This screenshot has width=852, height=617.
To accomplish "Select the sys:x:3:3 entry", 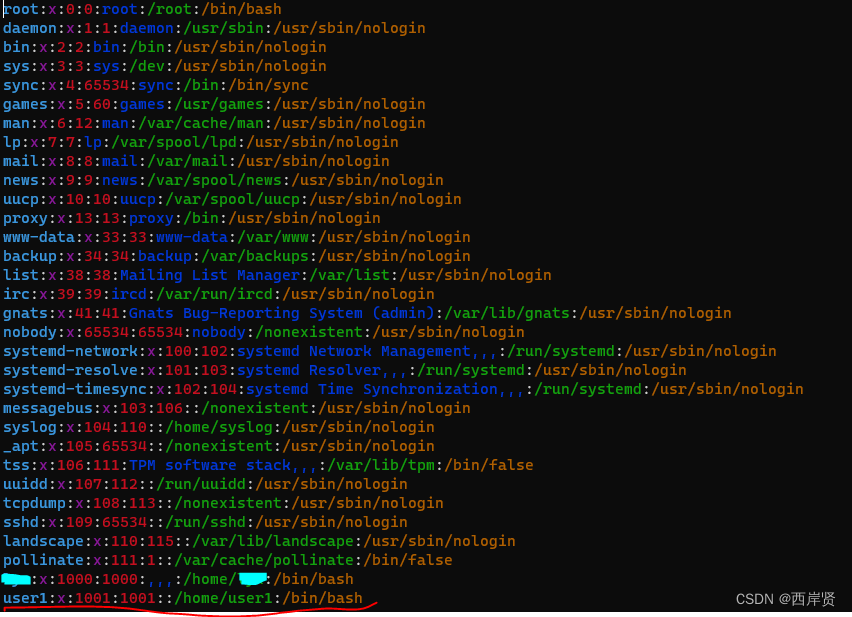I will point(165,66).
